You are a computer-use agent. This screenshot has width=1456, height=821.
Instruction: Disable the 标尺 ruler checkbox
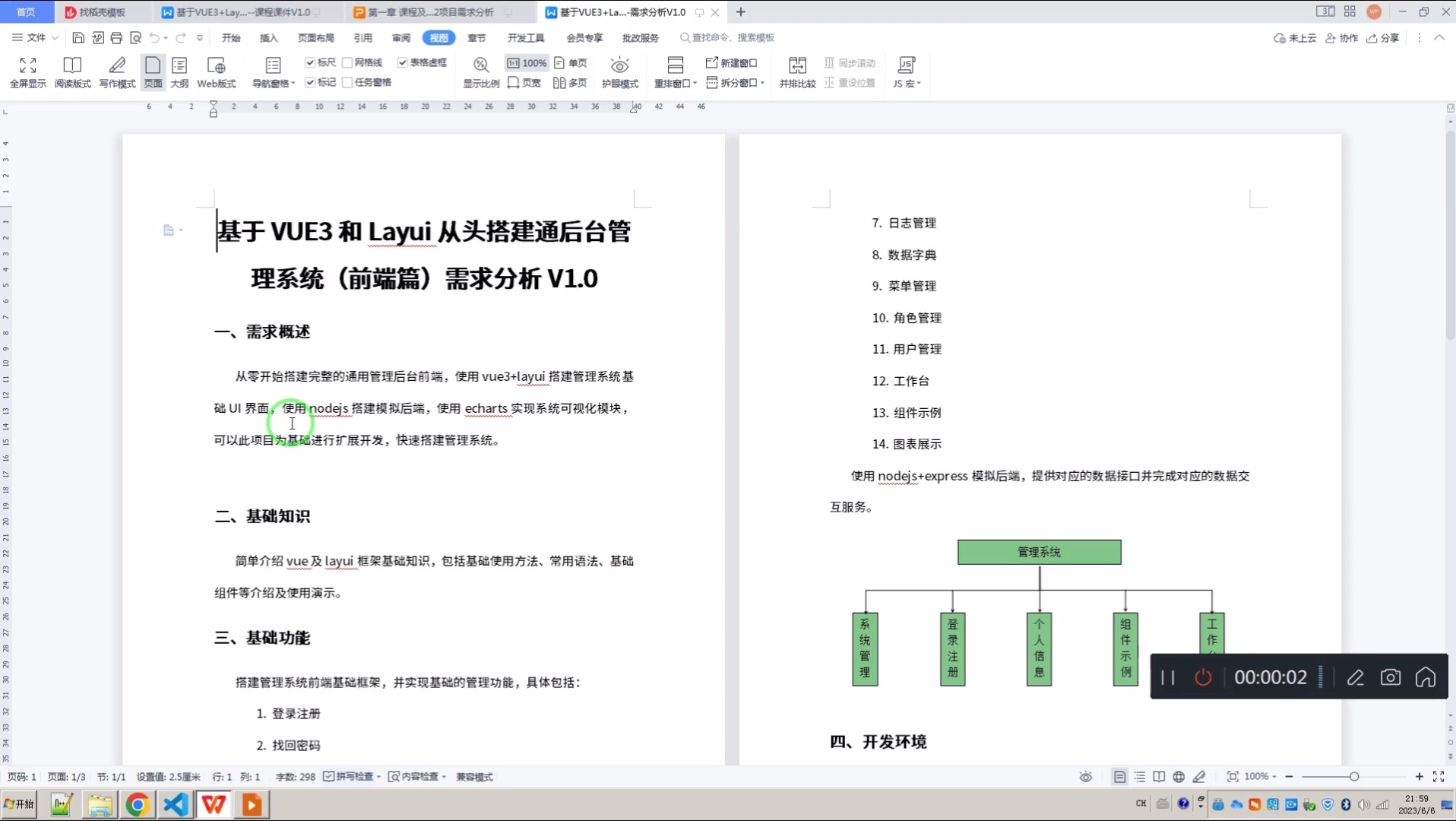point(311,62)
